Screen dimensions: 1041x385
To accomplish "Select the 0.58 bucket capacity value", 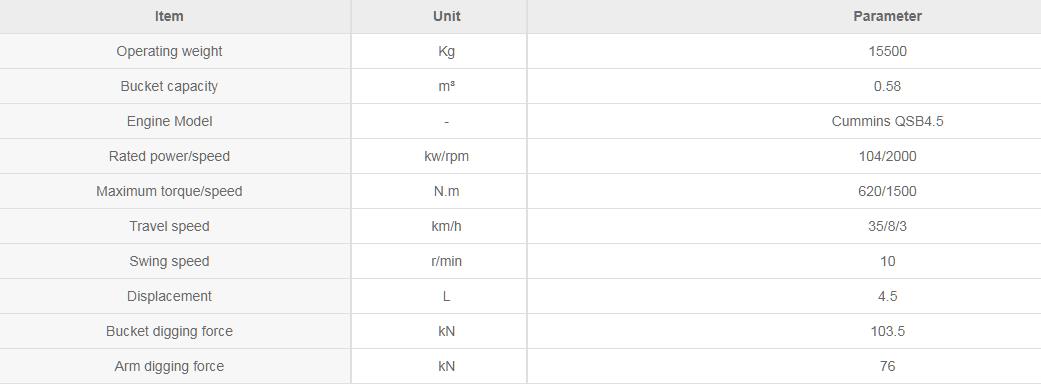I will 888,86.
